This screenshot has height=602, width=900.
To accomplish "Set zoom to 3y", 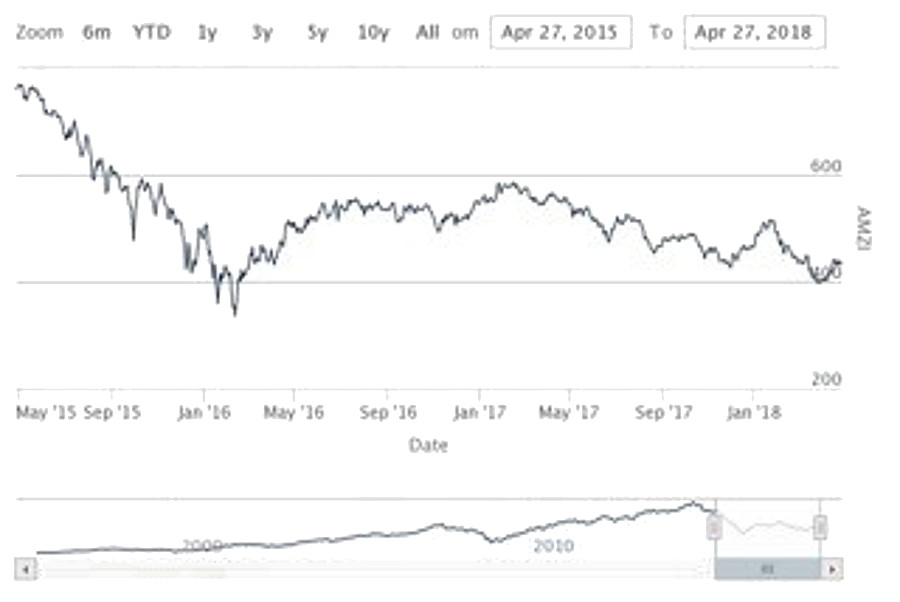I will tap(262, 32).
